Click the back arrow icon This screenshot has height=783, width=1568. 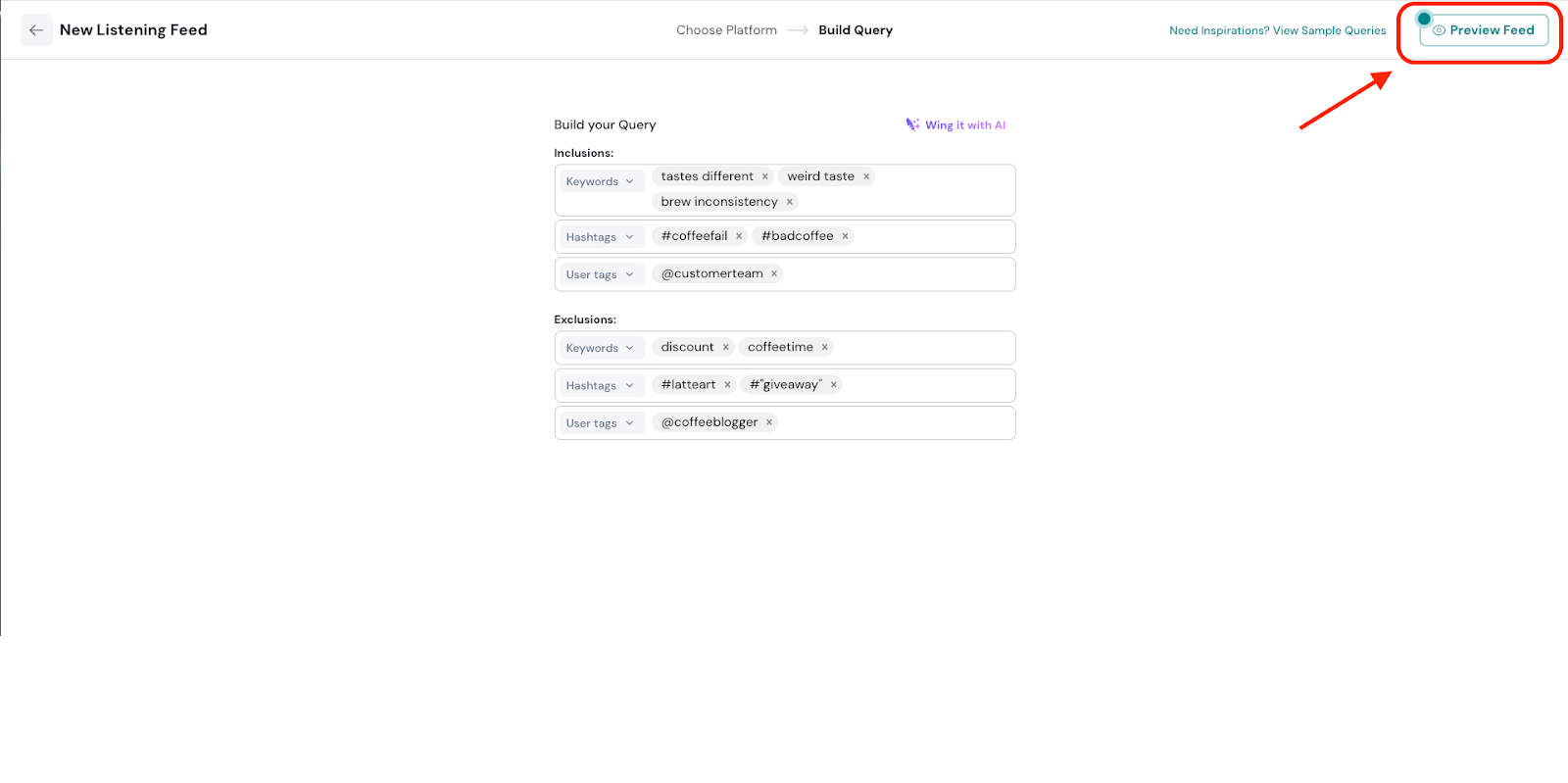(36, 30)
